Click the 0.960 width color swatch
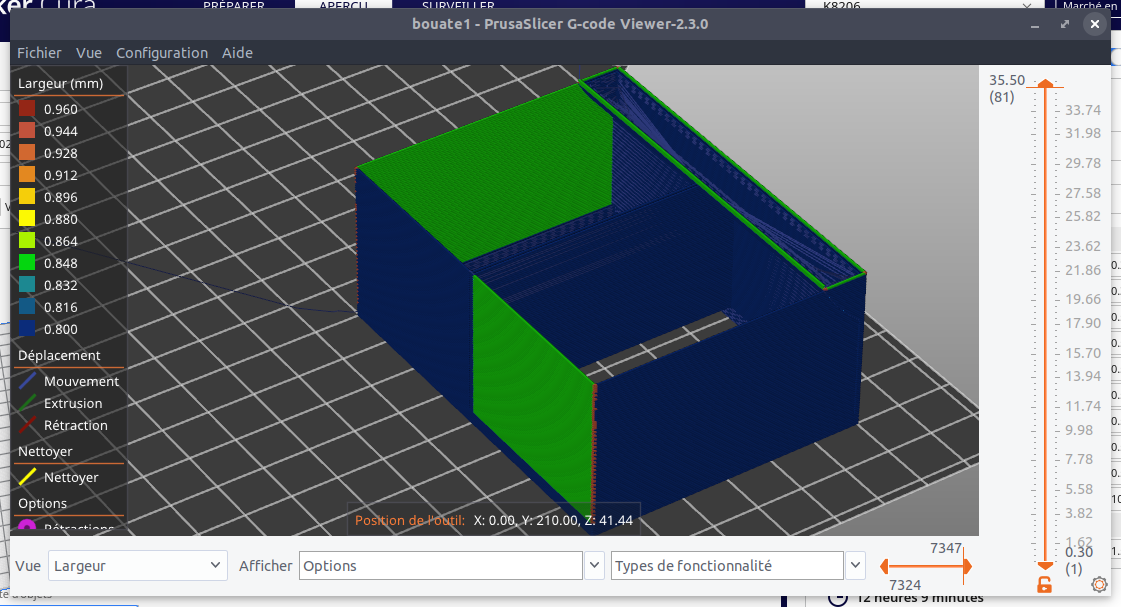The height and width of the screenshot is (607, 1121). click(x=26, y=109)
